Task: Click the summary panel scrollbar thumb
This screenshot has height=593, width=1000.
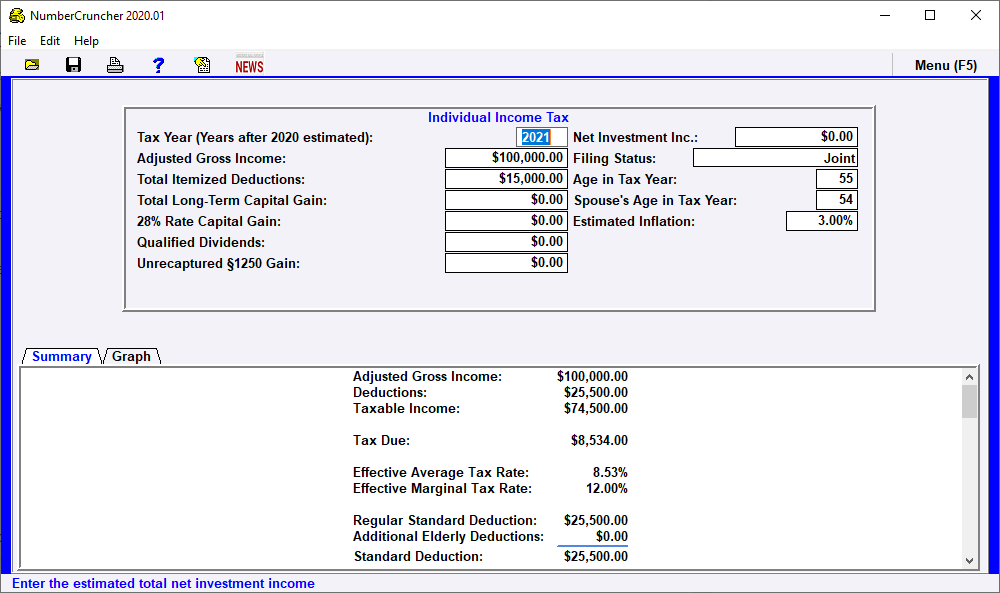Action: [969, 402]
